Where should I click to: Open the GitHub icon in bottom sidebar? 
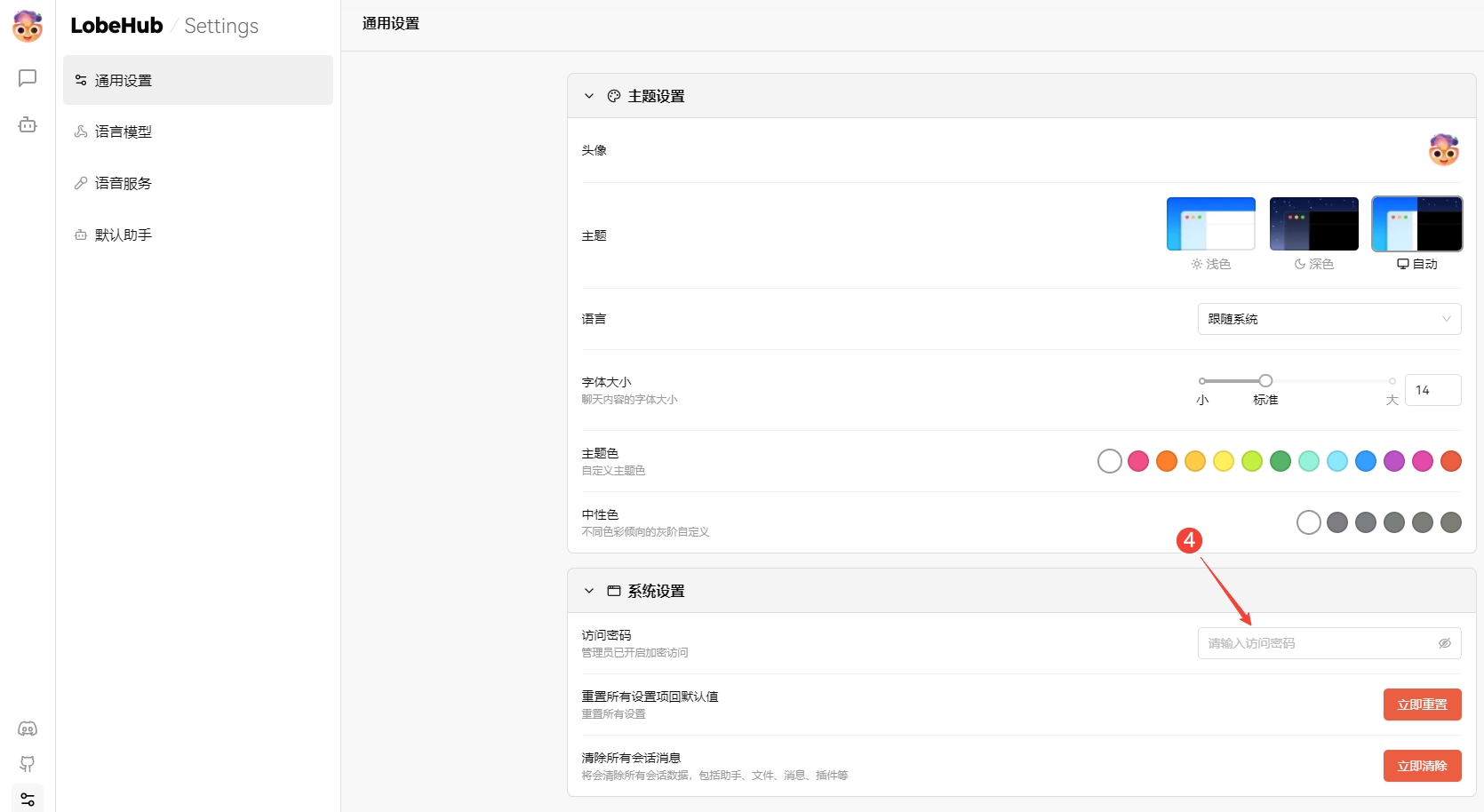[28, 764]
